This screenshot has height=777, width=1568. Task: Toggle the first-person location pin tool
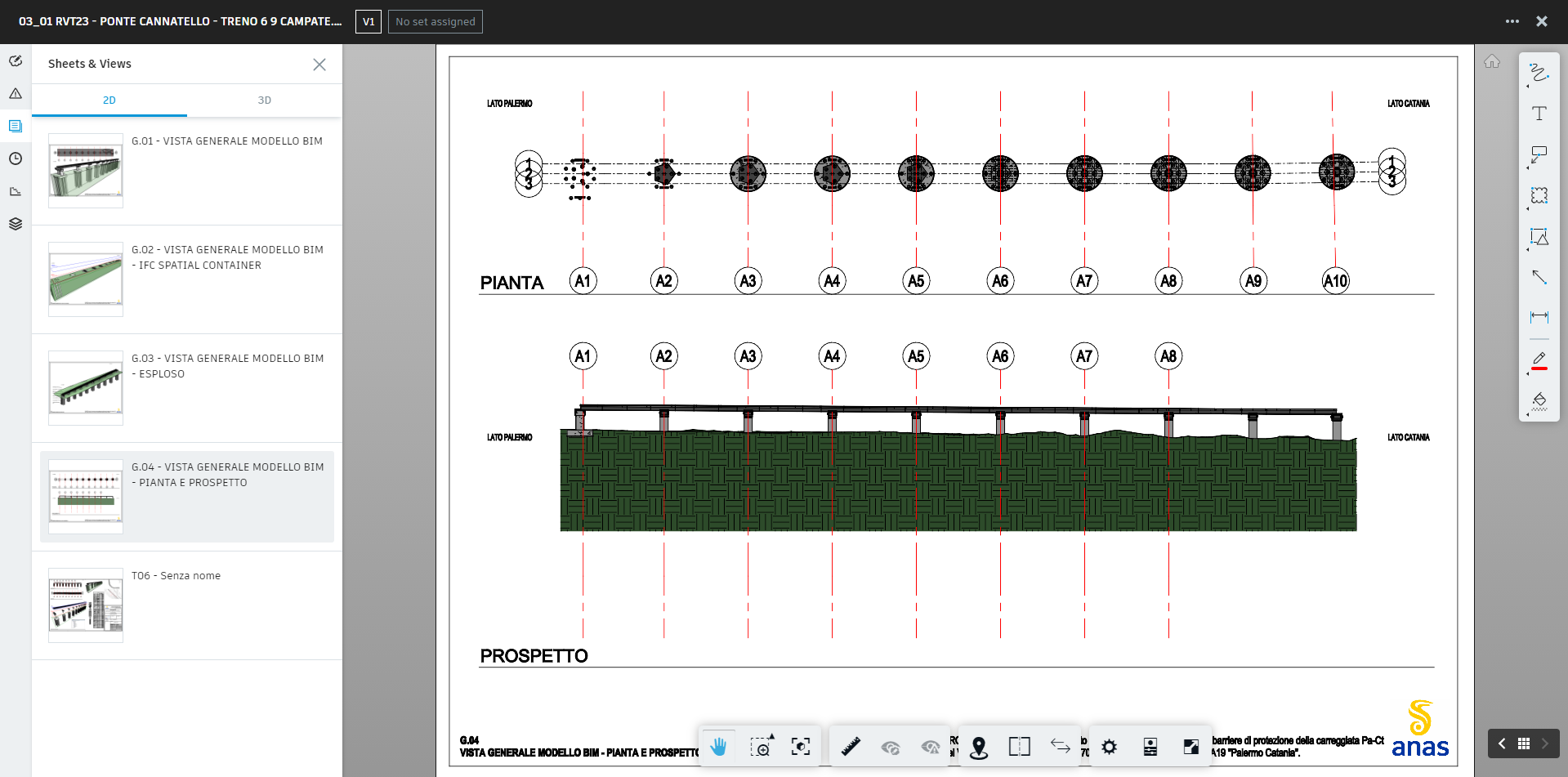click(979, 747)
